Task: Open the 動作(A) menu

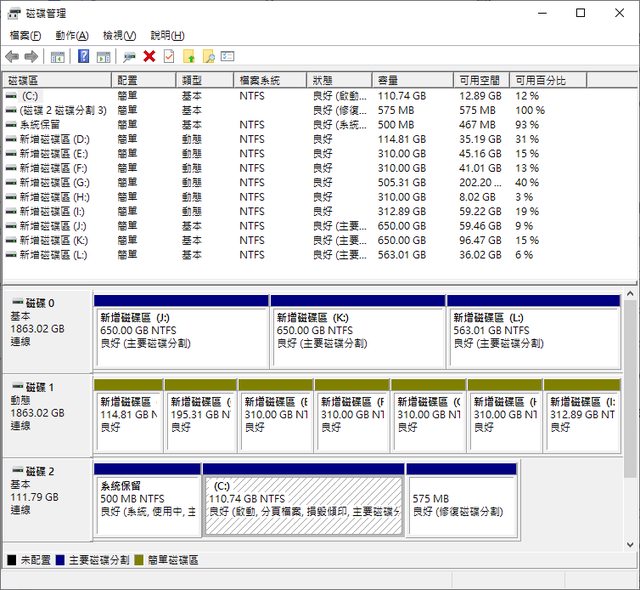Action: point(72,35)
